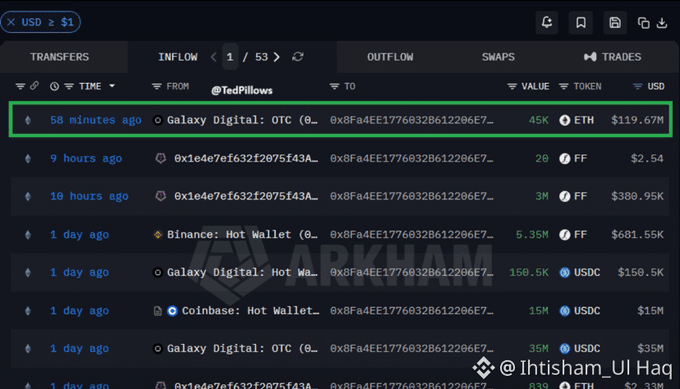The width and height of the screenshot is (680, 389).
Task: Open the OUTFLOW tab
Action: 390,57
